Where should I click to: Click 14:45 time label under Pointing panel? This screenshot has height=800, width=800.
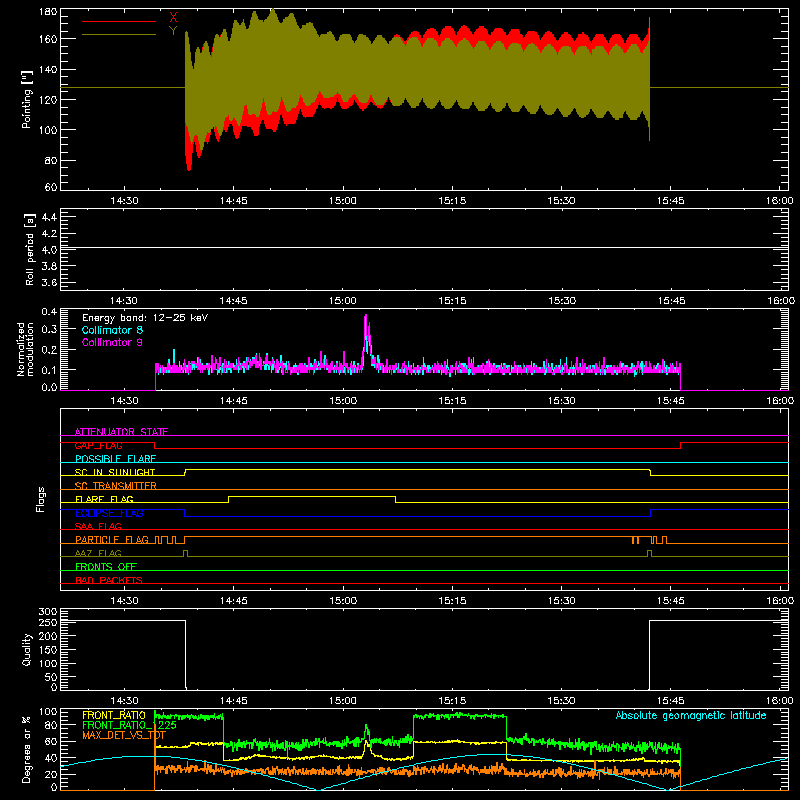tap(233, 201)
